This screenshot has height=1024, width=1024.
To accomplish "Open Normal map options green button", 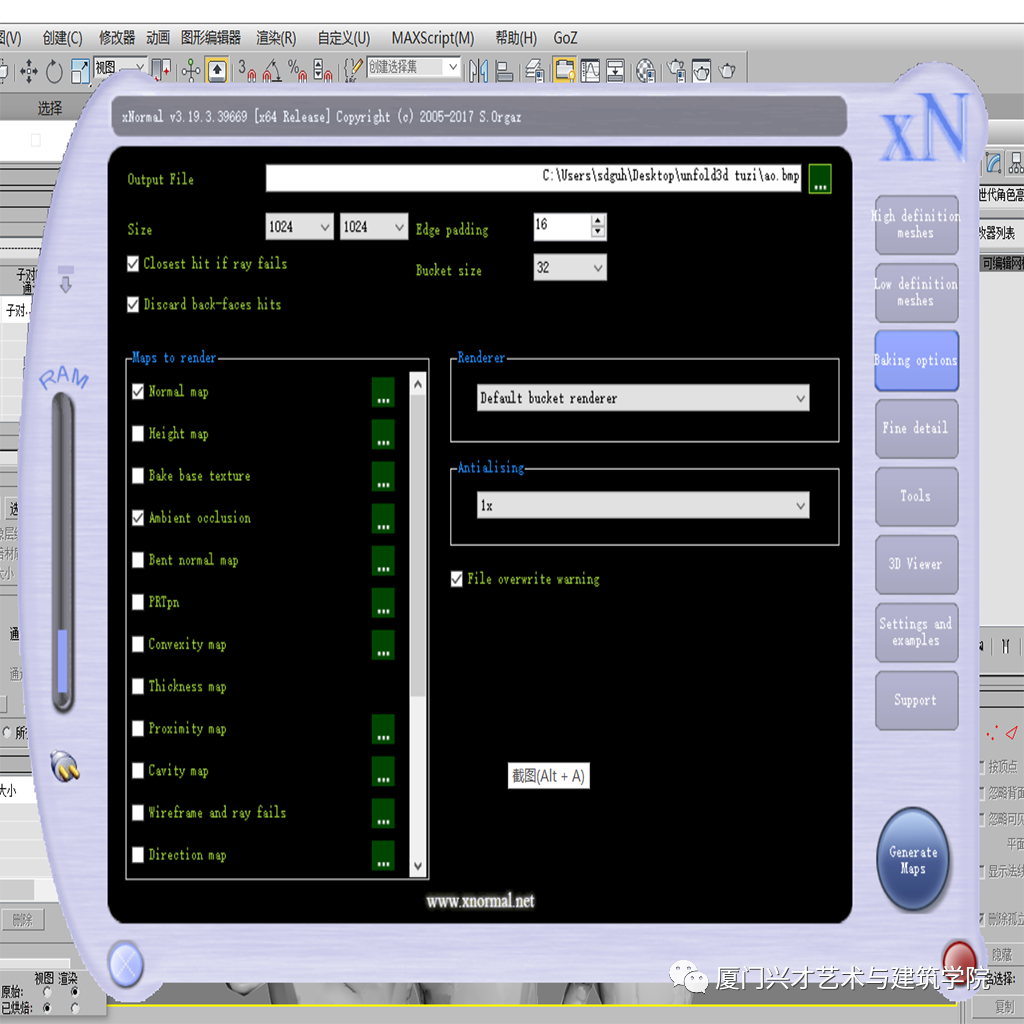I will coord(383,392).
